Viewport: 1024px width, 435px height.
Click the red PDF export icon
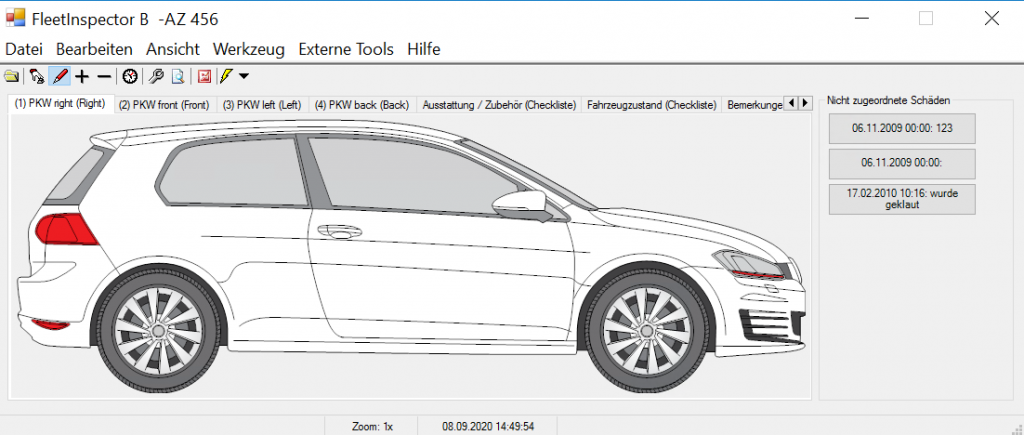click(x=204, y=77)
